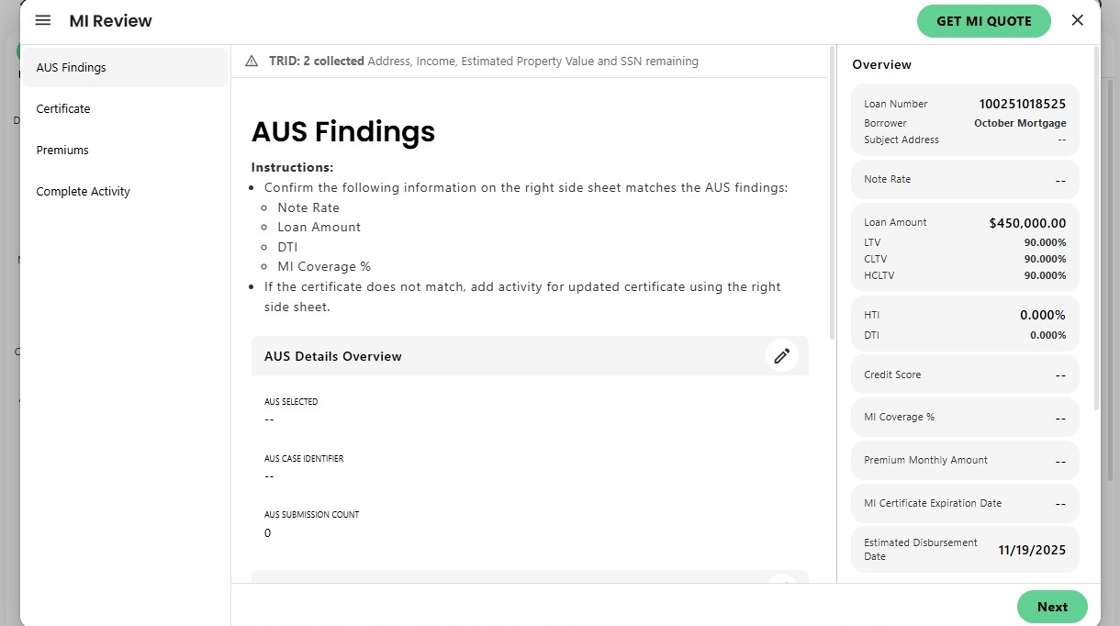Click the Loan Number value 100251018525
This screenshot has height=626, width=1120.
click(1022, 104)
